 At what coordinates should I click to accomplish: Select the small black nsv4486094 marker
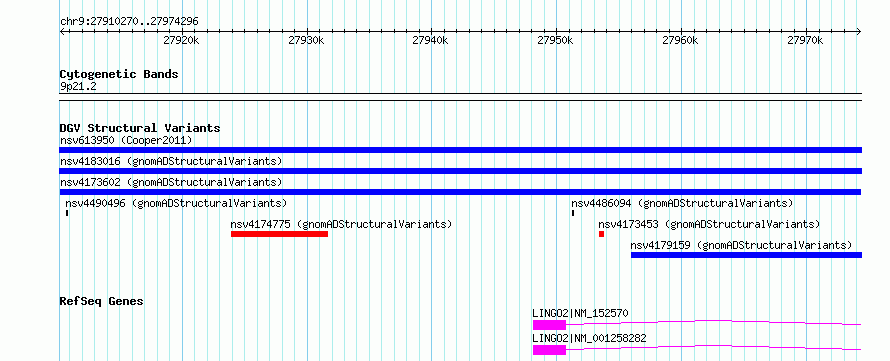(x=573, y=213)
